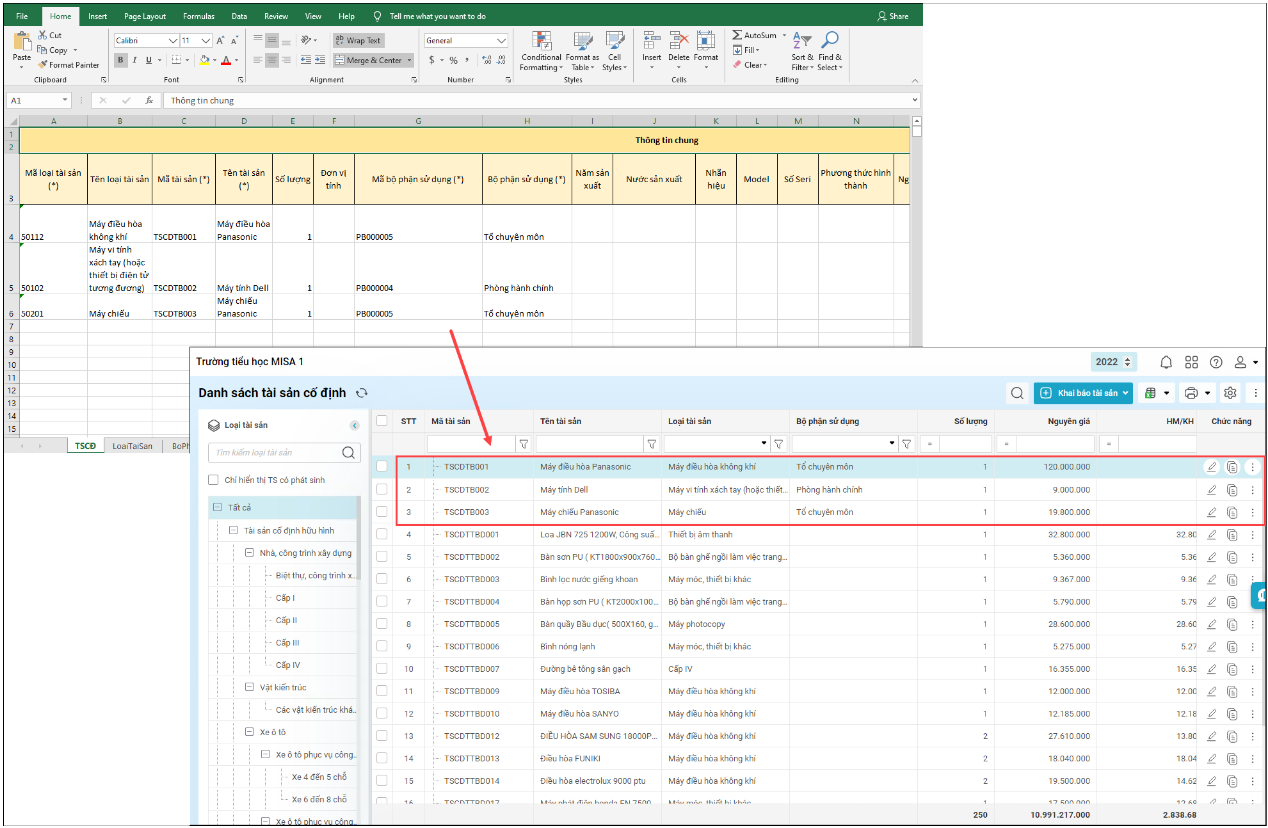The image size is (1268, 828).
Task: Tick the checkbox for row TSCDTB003
Action: click(382, 512)
